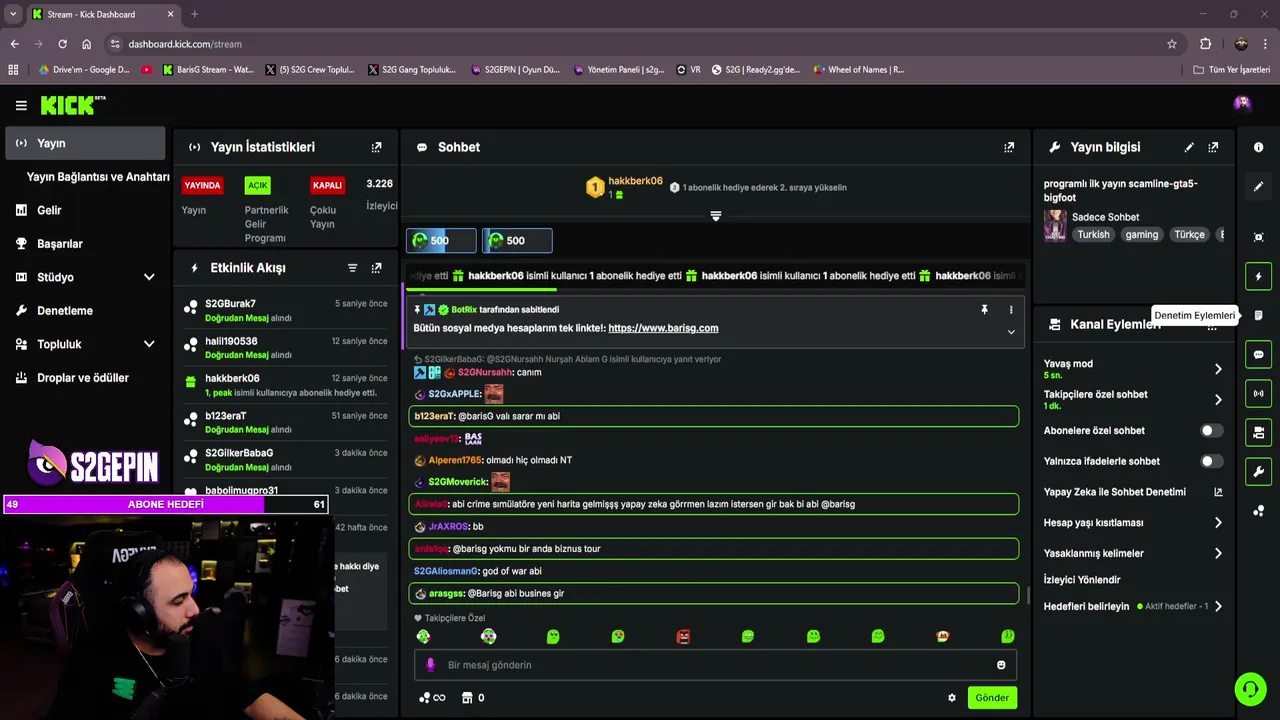Filter the Etkinlik Akışı feed
The image size is (1280, 720).
[x=352, y=268]
